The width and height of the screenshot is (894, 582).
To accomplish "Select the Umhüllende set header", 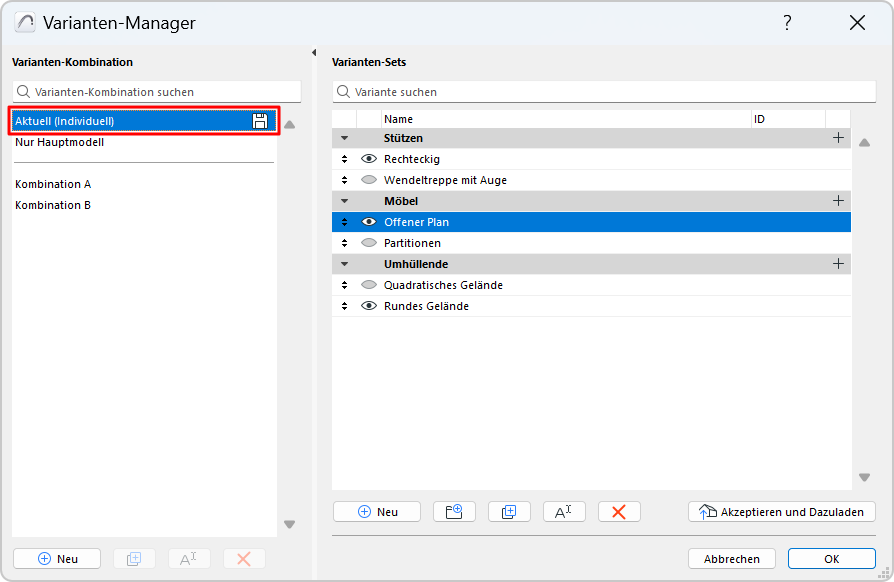I will [x=591, y=264].
